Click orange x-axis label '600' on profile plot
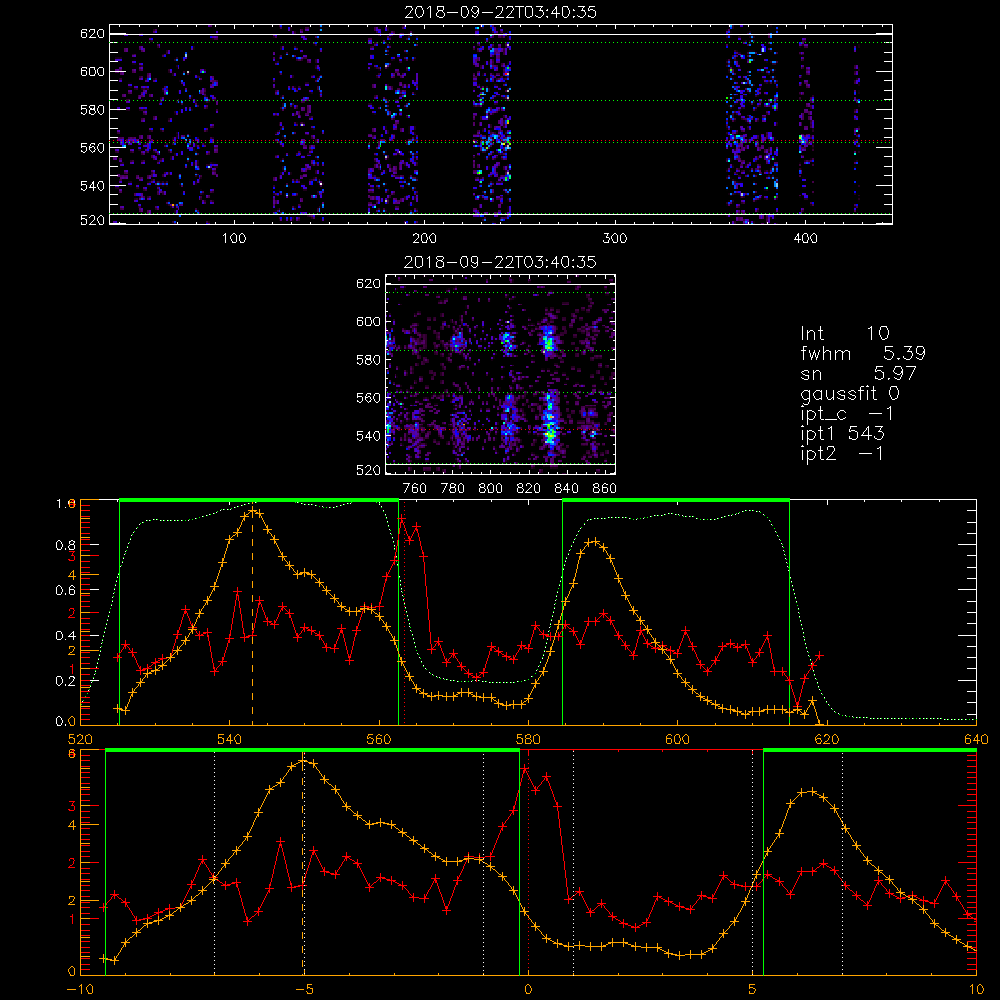The image size is (1000, 1000). (678, 740)
